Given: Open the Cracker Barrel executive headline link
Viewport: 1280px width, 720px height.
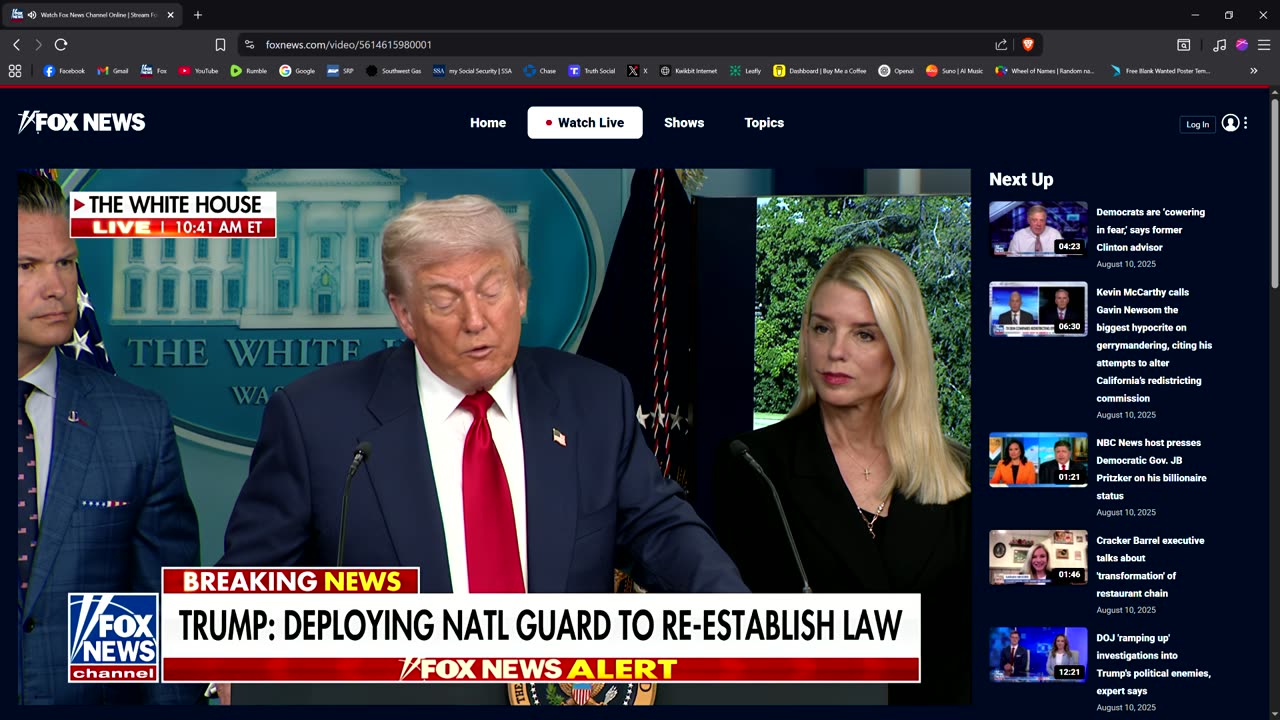Looking at the screenshot, I should click(x=1150, y=567).
